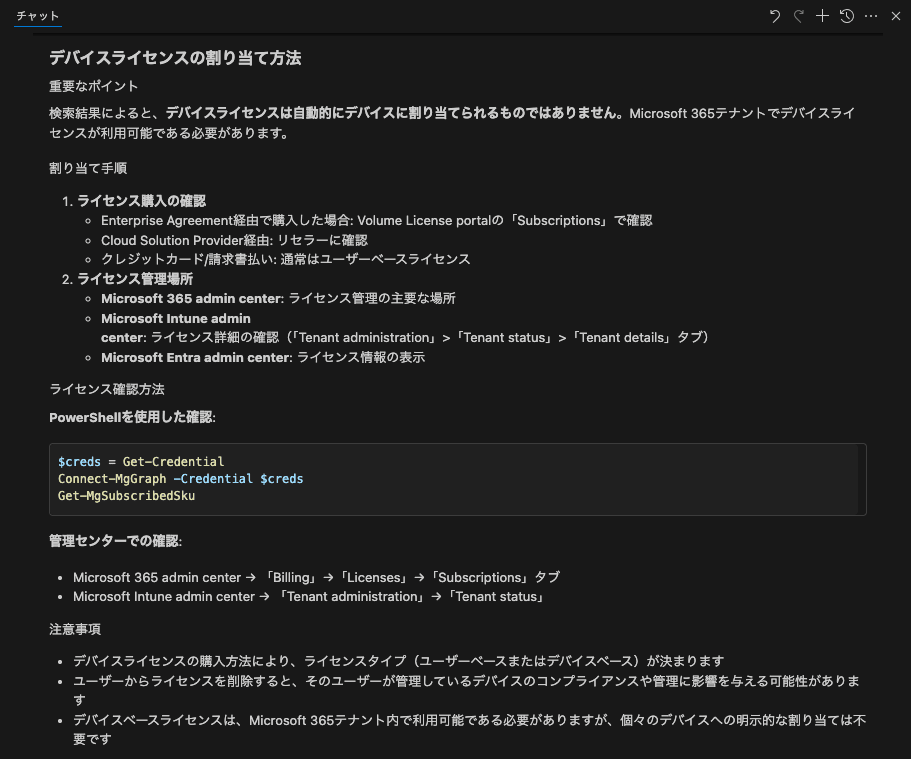911x759 pixels.
Task: Click list item ライセンス購入の確認
Action: point(141,201)
